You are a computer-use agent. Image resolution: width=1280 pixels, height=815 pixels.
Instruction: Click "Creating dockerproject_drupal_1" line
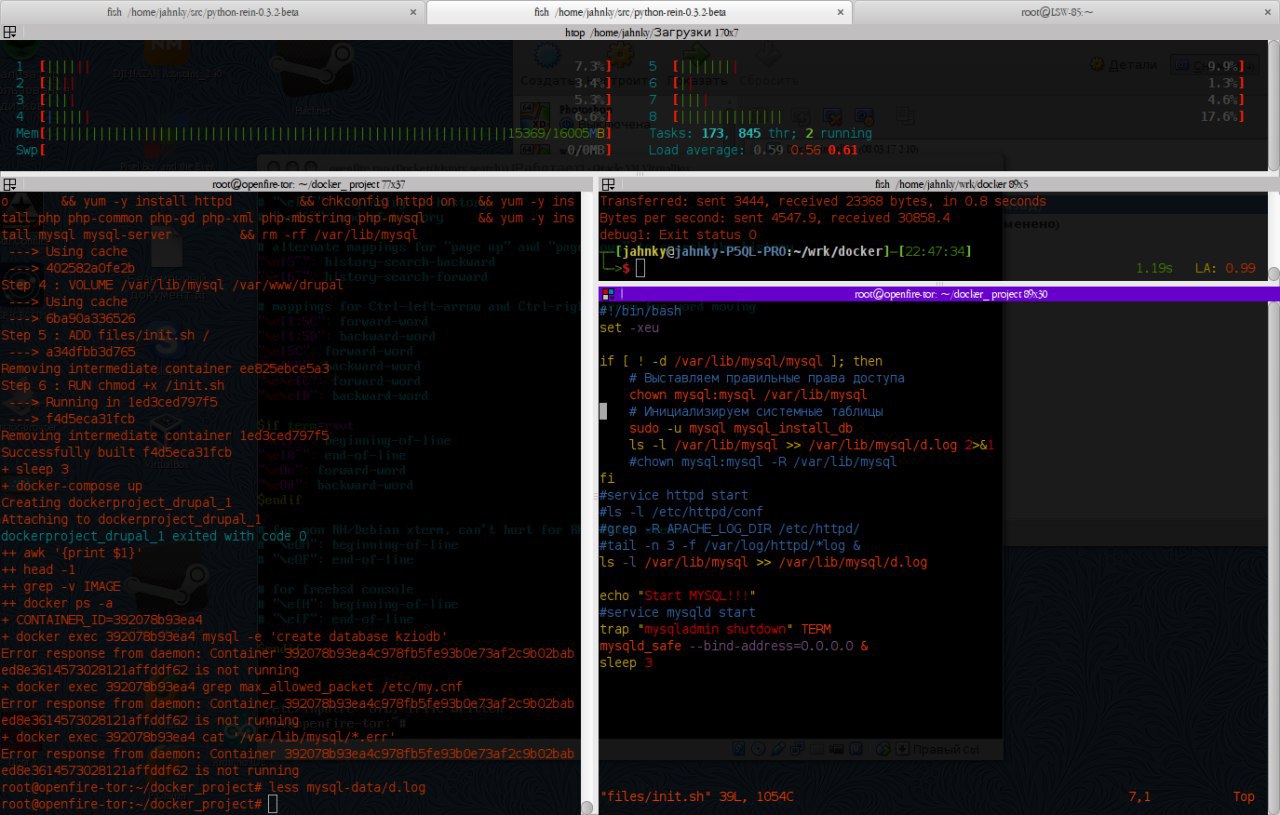pyautogui.click(x=117, y=502)
